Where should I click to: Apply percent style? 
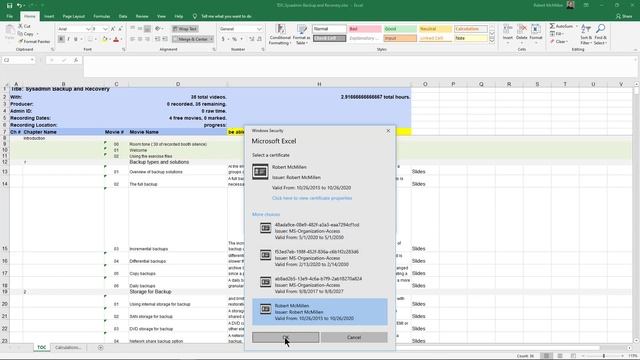(x=234, y=39)
